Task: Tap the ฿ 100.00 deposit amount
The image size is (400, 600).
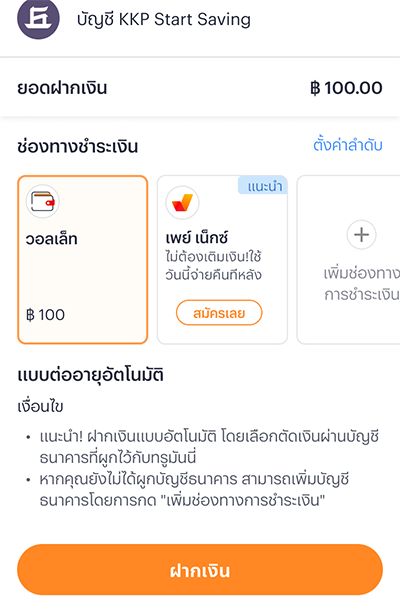Action: point(346,88)
